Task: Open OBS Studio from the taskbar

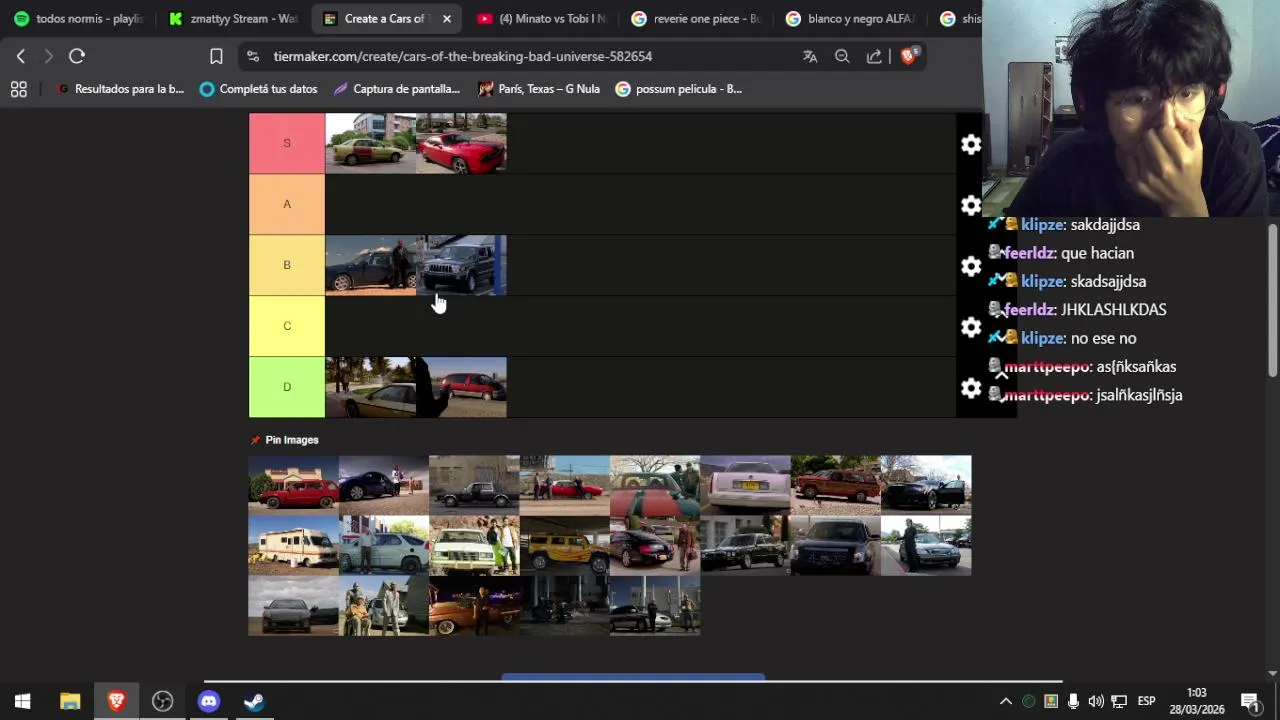Action: tap(162, 701)
